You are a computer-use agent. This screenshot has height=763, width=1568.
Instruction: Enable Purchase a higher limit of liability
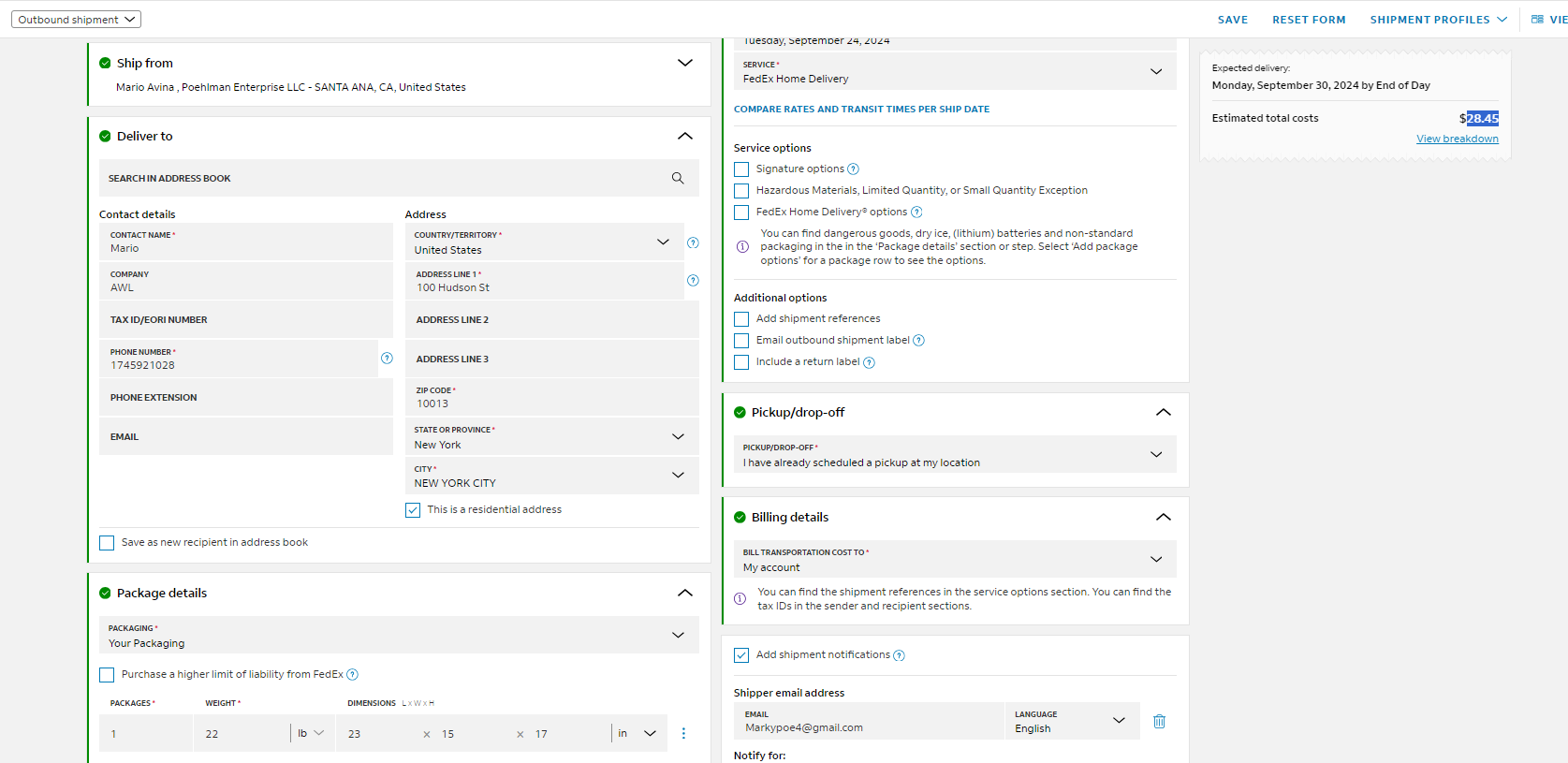[x=107, y=675]
